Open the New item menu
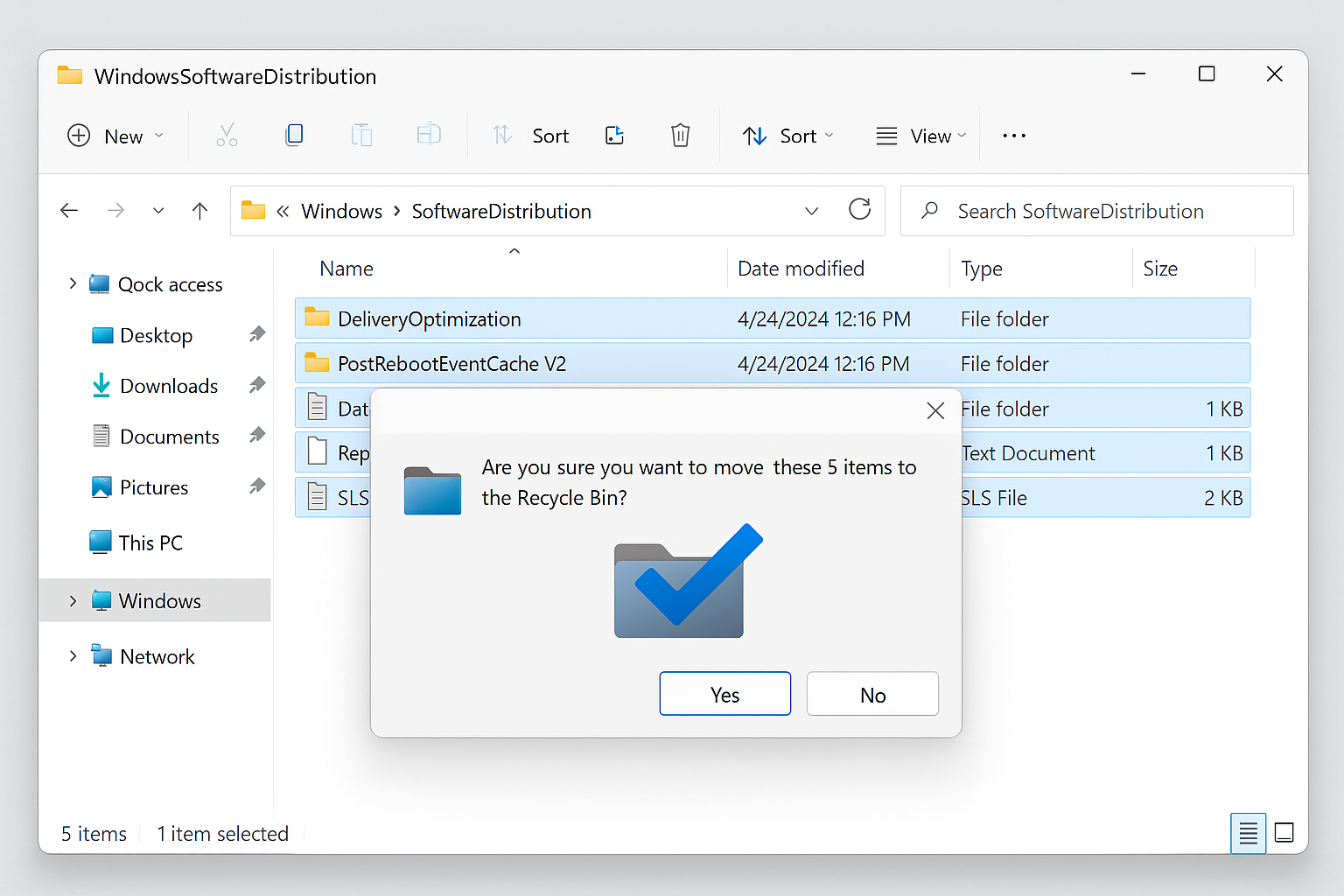The width and height of the screenshot is (1344, 896). [115, 135]
